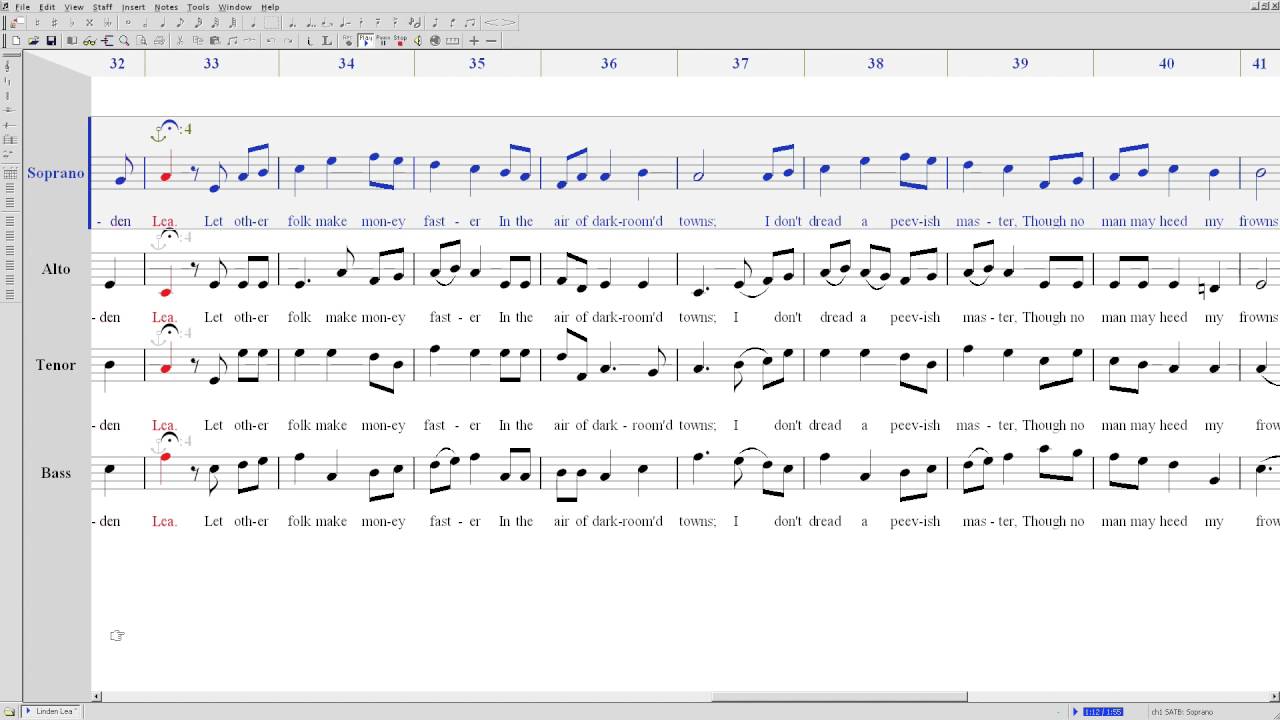Viewport: 1280px width, 720px height.
Task: Select the Bass staff label
Action: [x=56, y=473]
